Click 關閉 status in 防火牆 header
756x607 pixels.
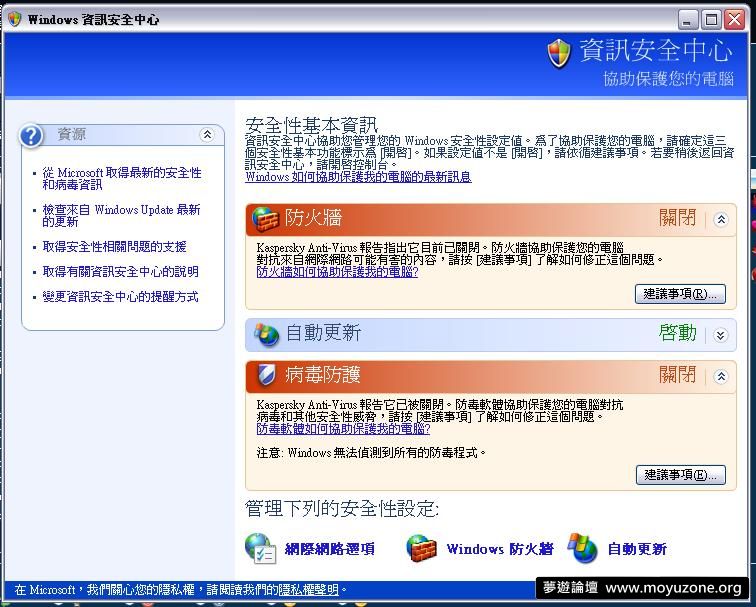(x=677, y=218)
